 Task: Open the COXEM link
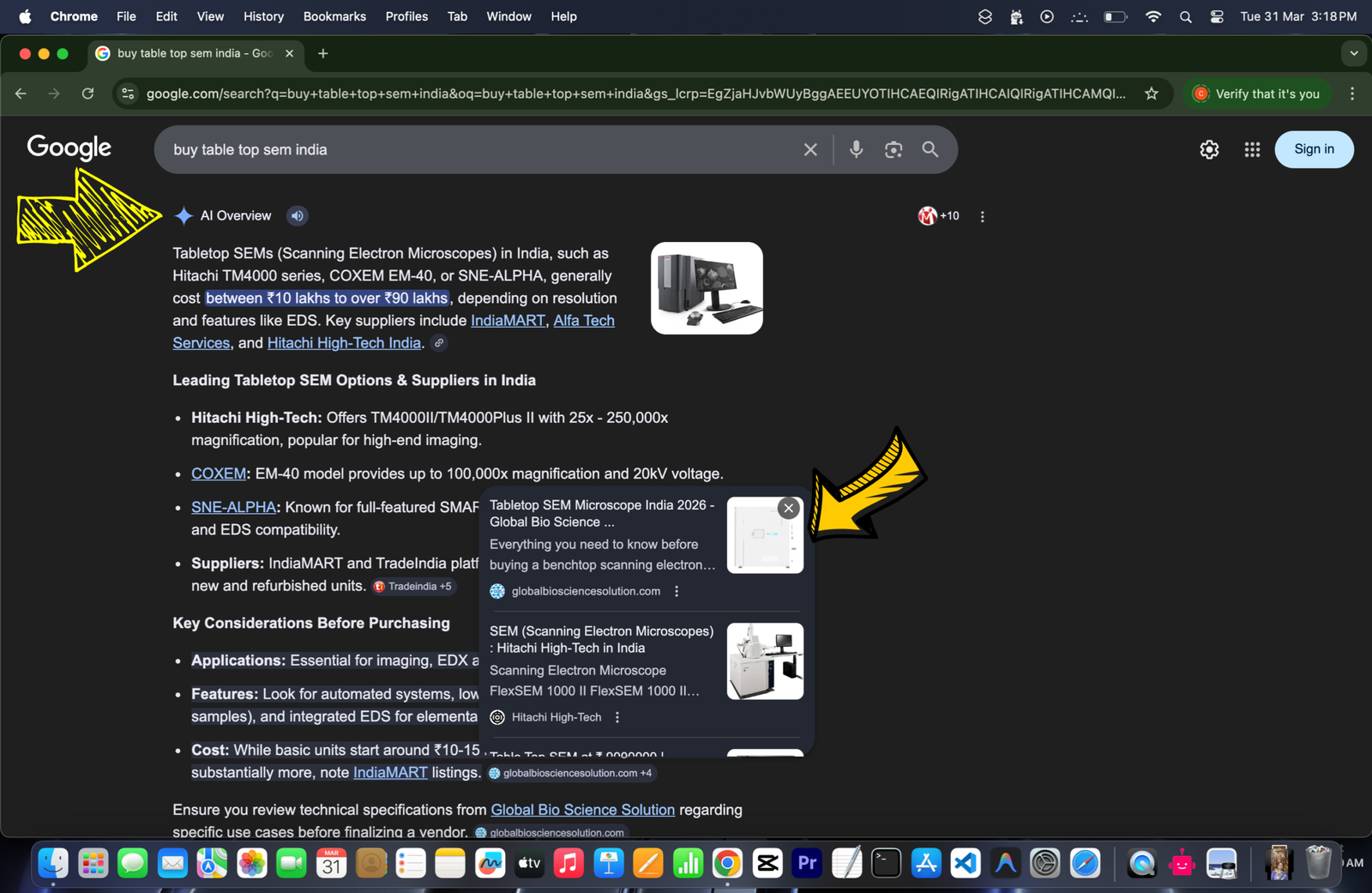tap(219, 474)
